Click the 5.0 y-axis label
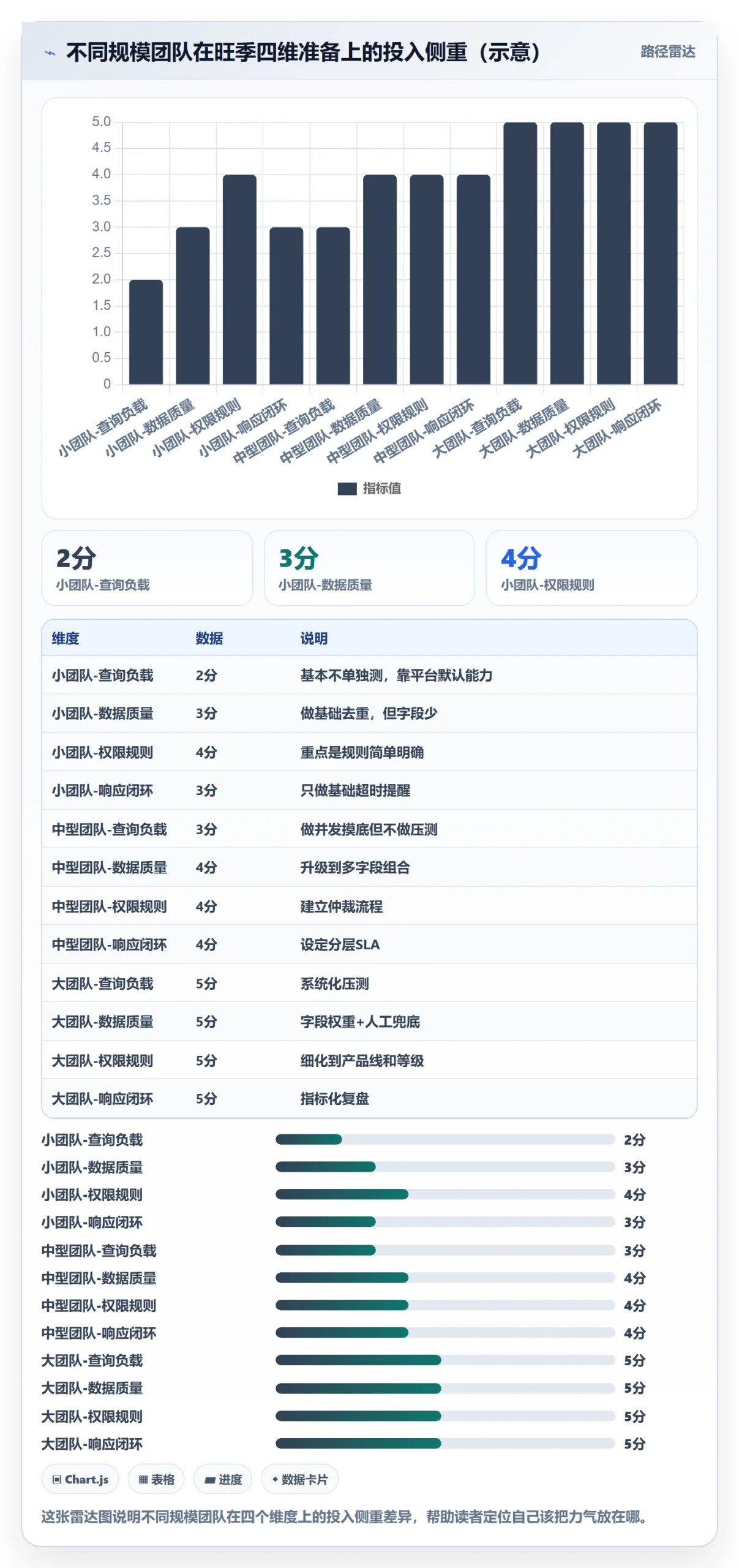 click(101, 121)
